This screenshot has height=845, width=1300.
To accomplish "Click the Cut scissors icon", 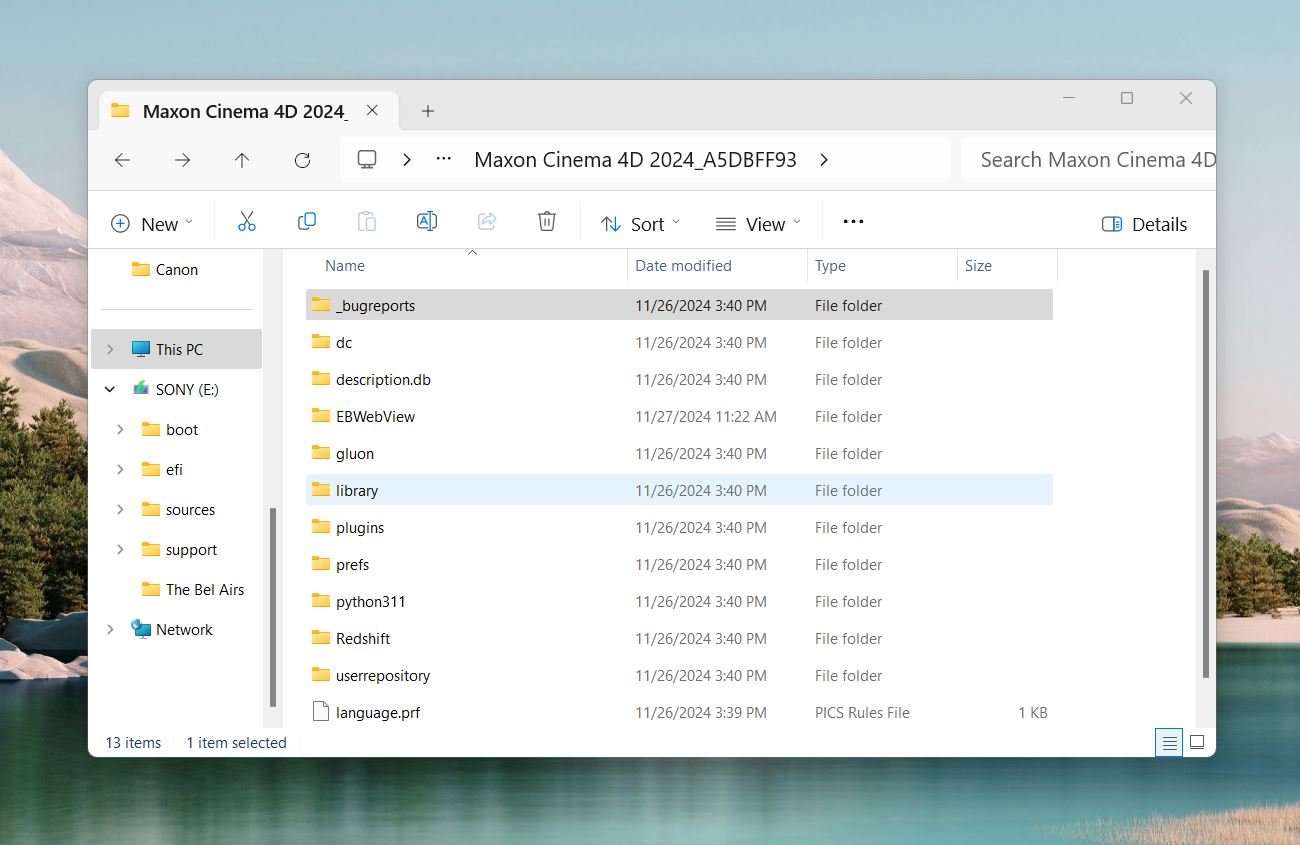I will [247, 222].
